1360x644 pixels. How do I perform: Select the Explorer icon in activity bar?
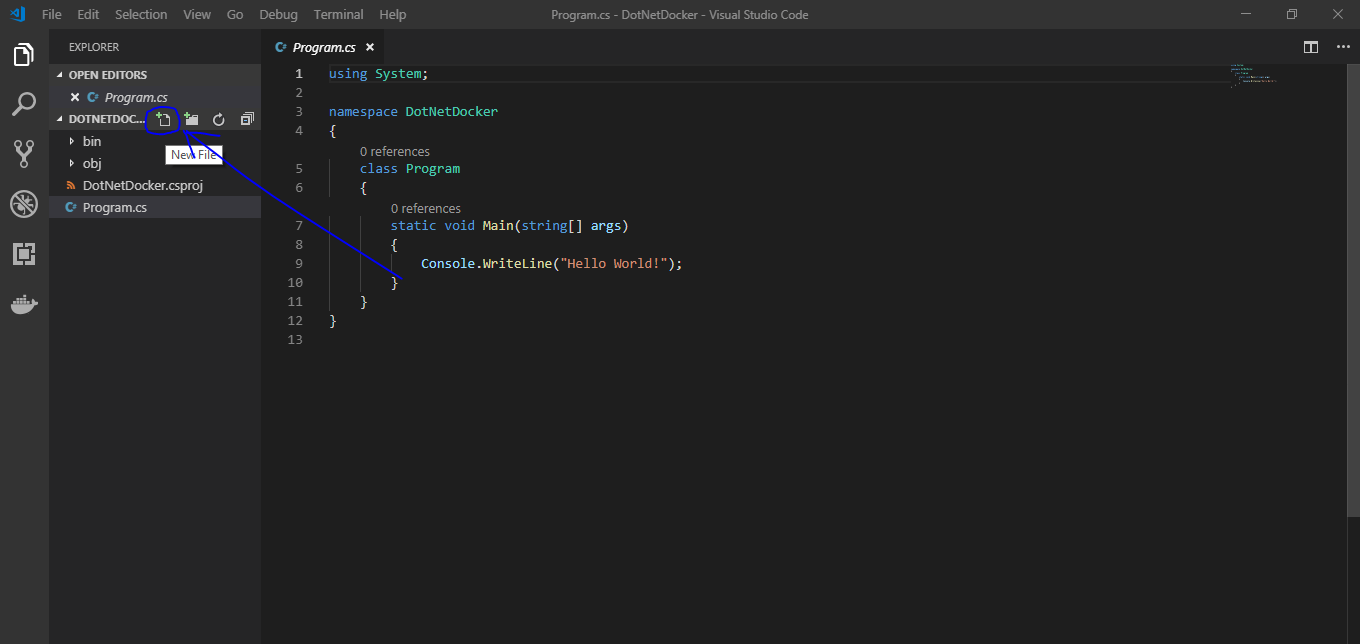pyautogui.click(x=24, y=55)
